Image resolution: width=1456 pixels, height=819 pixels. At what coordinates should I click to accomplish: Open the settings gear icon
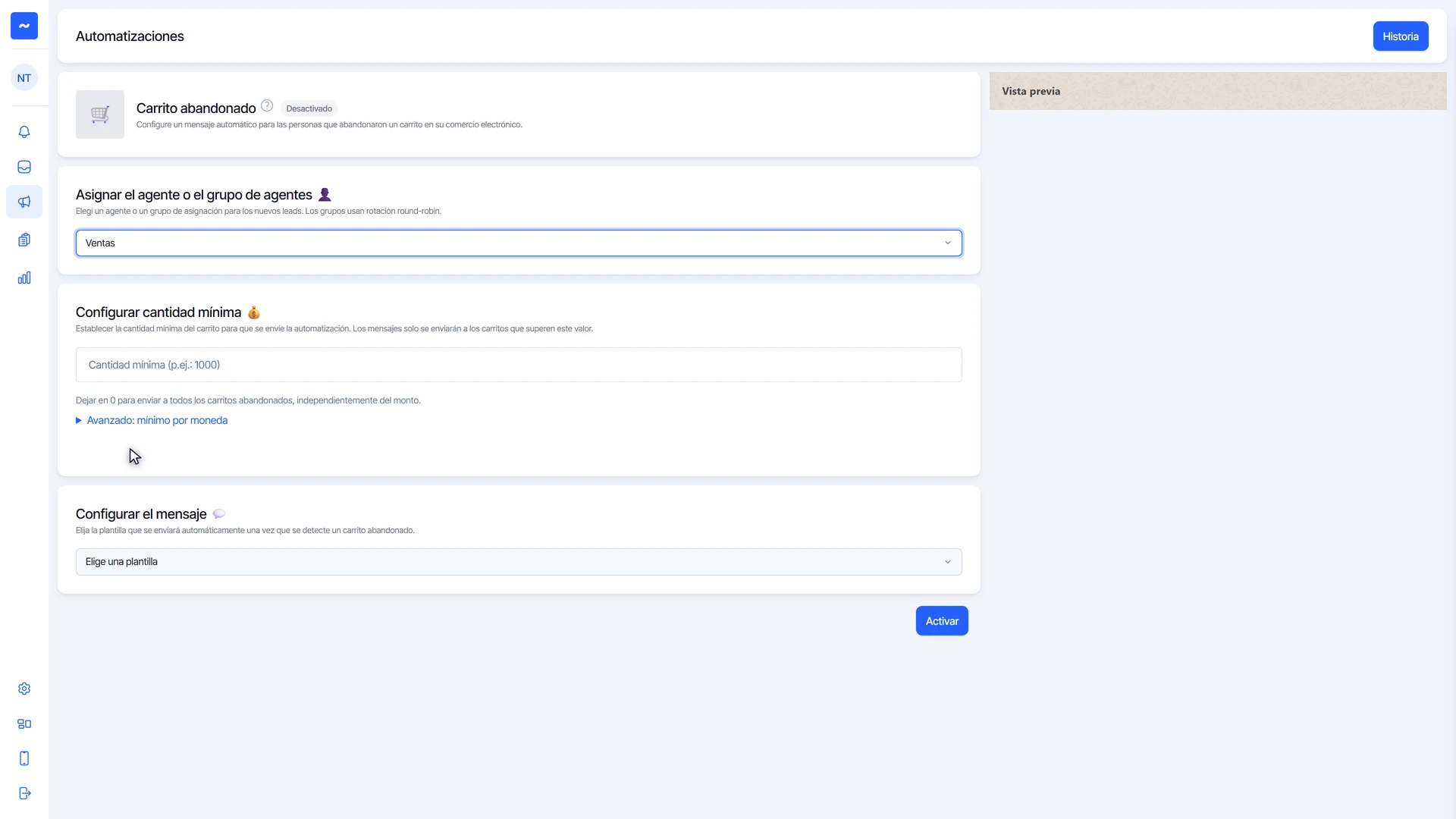[x=24, y=689]
